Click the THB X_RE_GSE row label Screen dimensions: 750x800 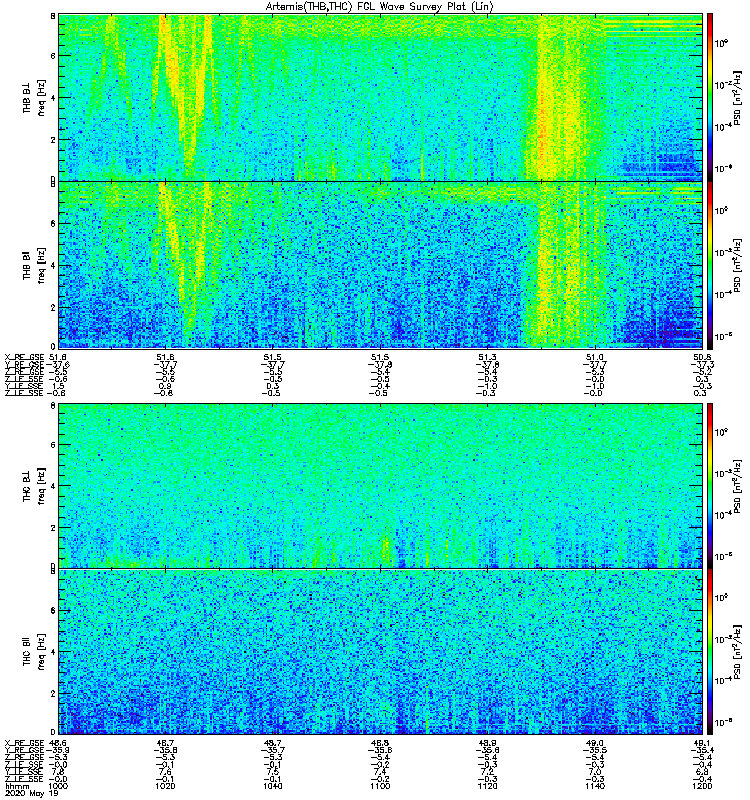click(x=24, y=357)
